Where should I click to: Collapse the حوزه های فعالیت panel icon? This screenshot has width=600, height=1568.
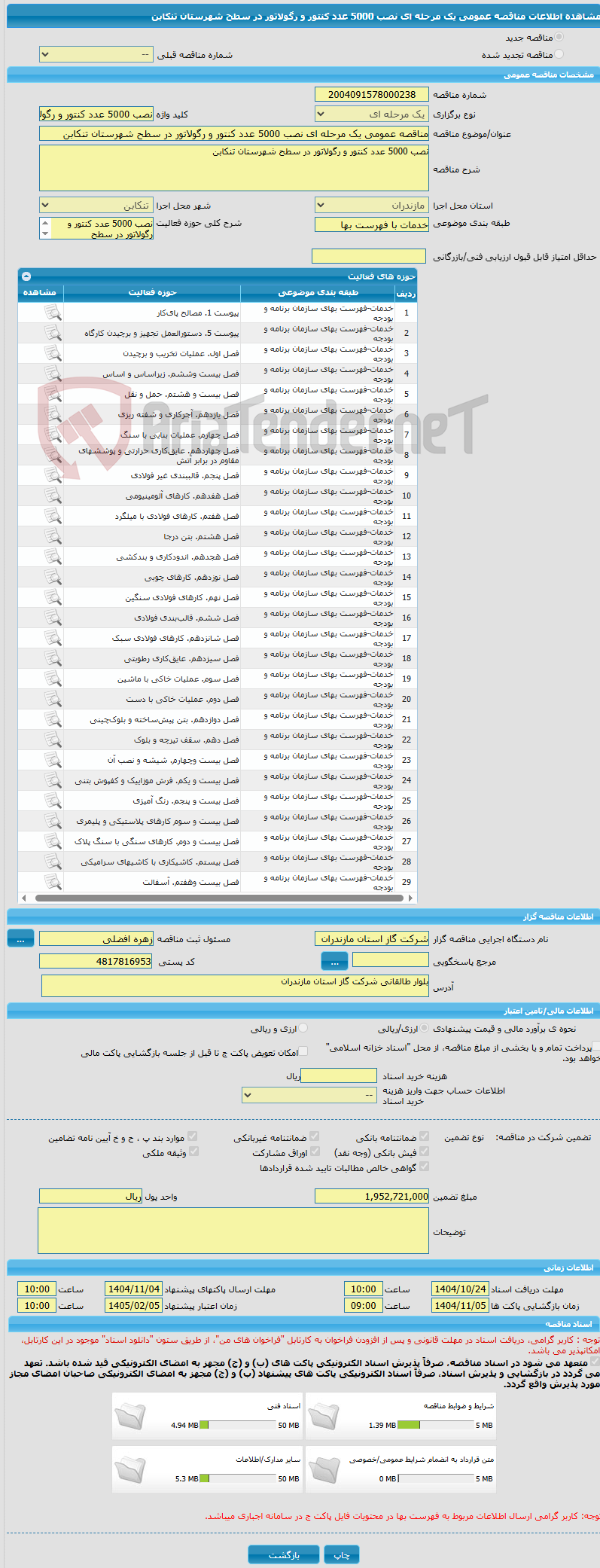(x=26, y=276)
